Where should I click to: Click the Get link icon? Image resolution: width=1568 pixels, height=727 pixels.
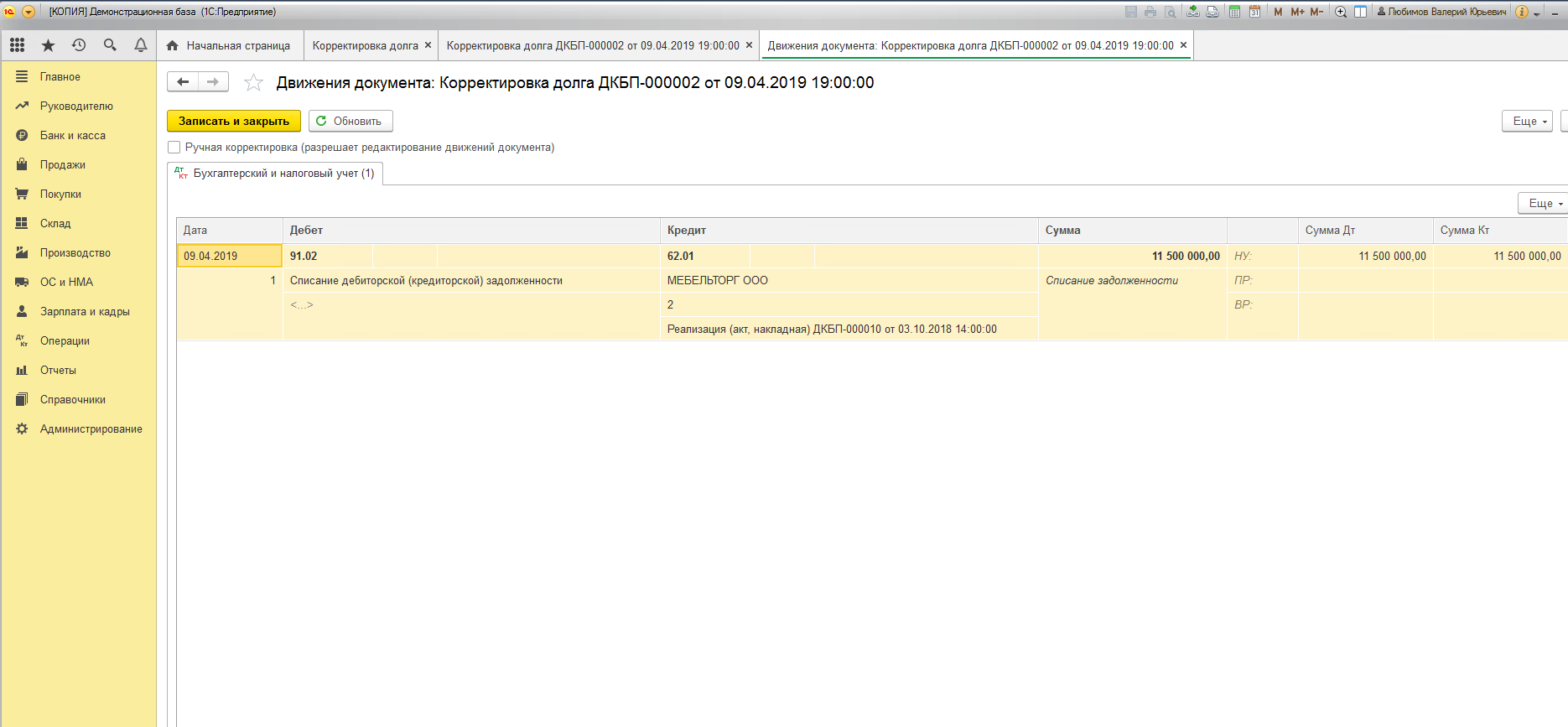[1192, 12]
